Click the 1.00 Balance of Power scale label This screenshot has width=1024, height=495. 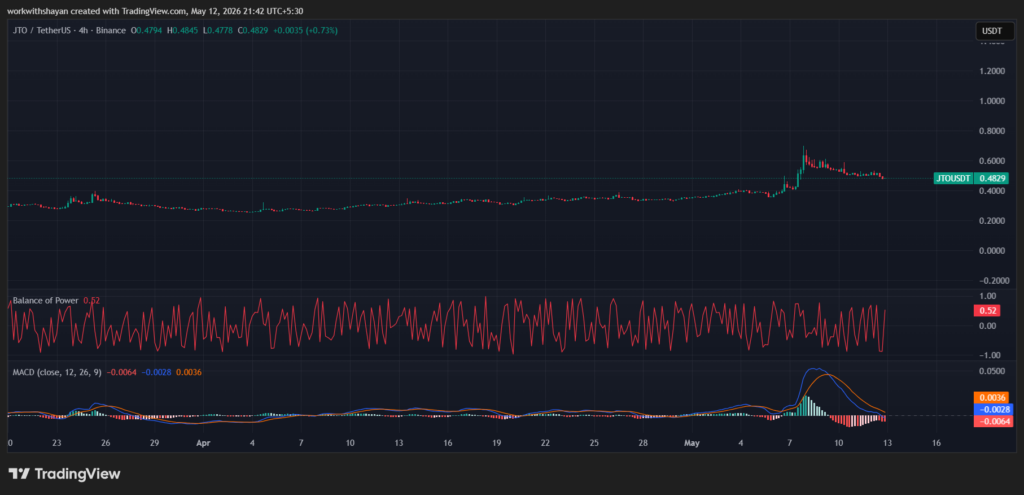987,296
